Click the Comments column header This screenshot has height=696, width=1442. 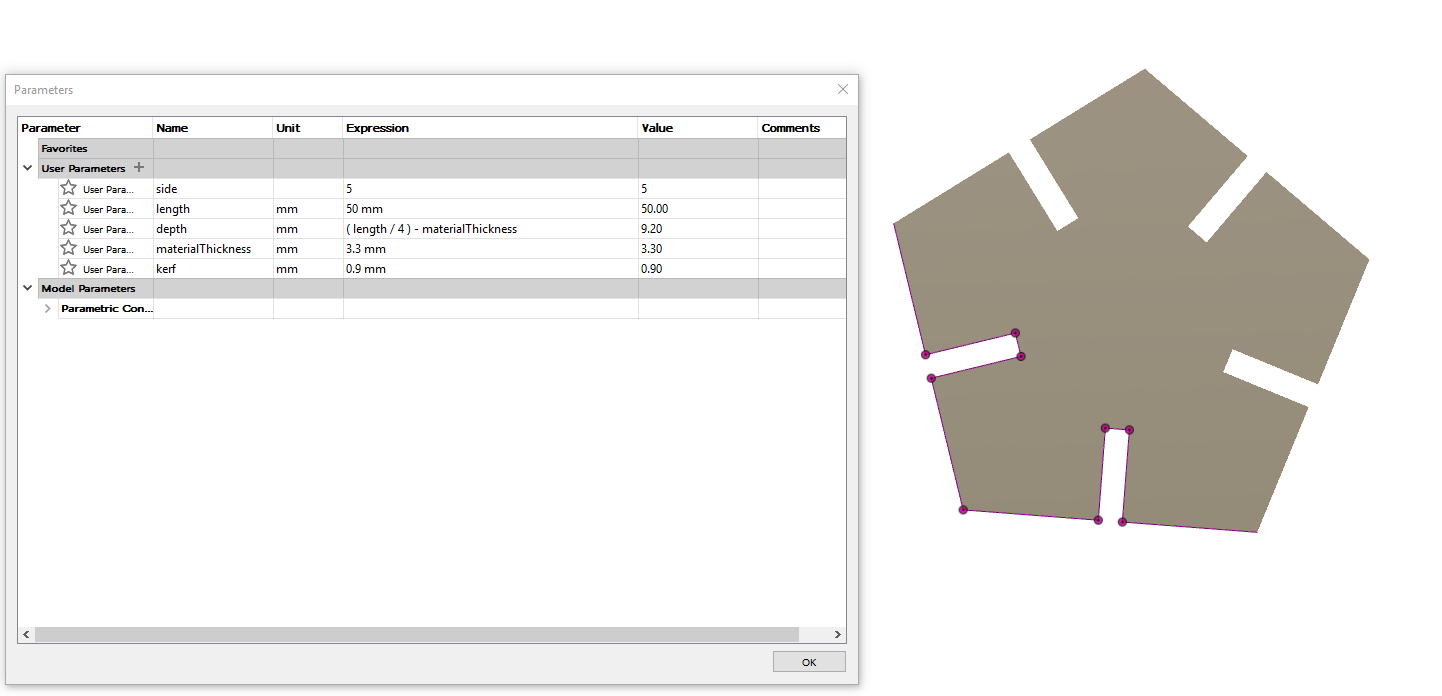click(802, 128)
